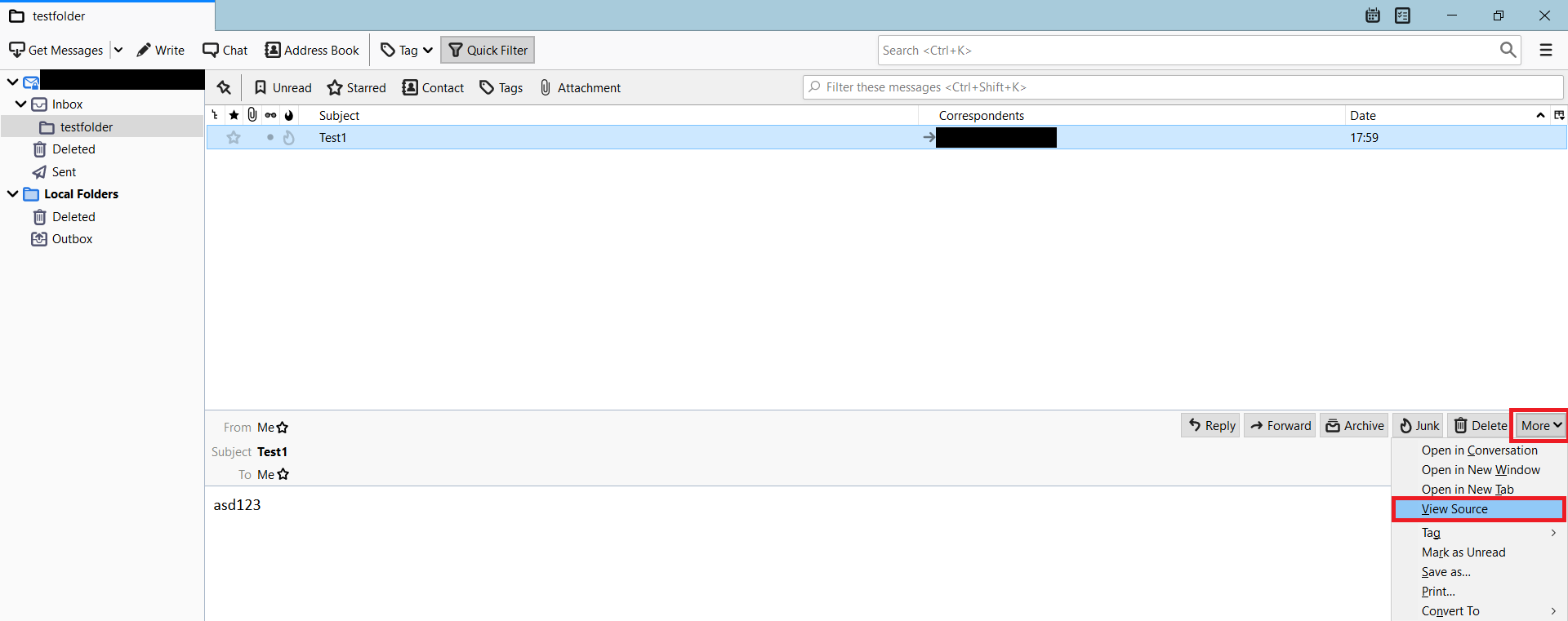Viewport: 1568px width, 621px height.
Task: Choose Open in New Tab
Action: (x=1479, y=490)
